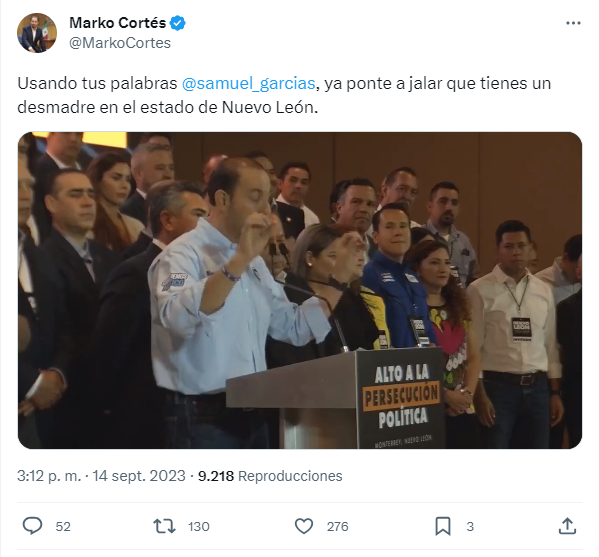Click the 130 retweets count

(199, 526)
